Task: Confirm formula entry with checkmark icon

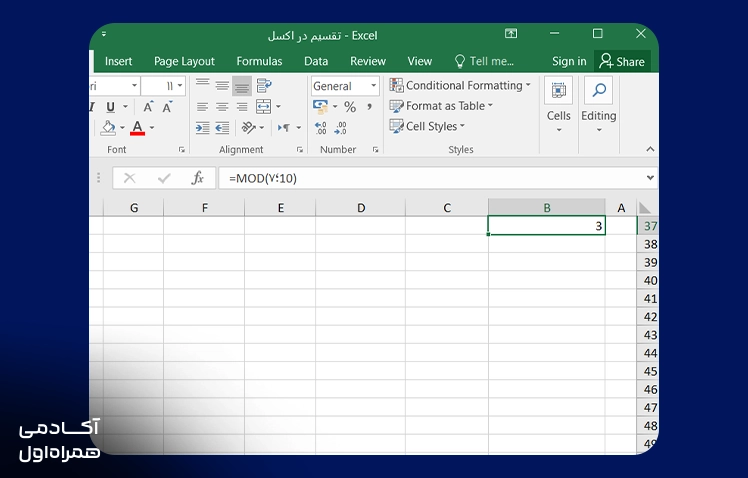Action: (x=164, y=178)
